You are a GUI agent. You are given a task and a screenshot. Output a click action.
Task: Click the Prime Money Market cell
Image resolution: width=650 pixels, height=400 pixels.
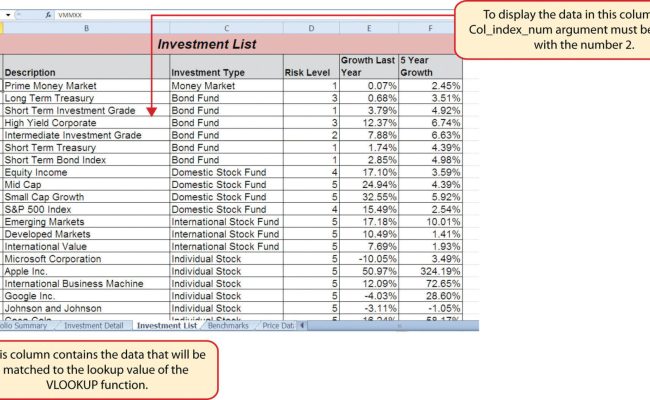86,86
